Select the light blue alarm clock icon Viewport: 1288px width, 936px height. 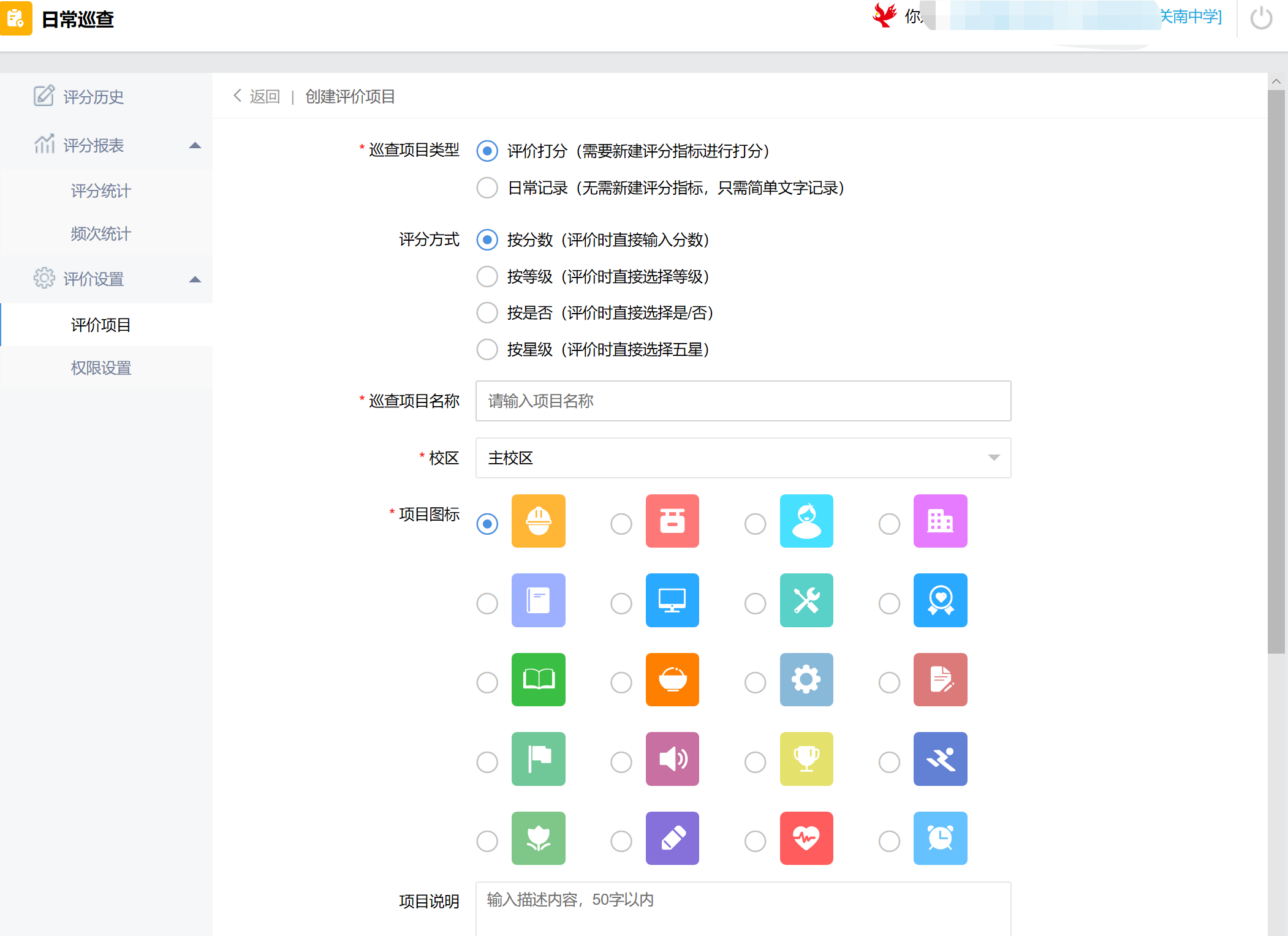[939, 838]
